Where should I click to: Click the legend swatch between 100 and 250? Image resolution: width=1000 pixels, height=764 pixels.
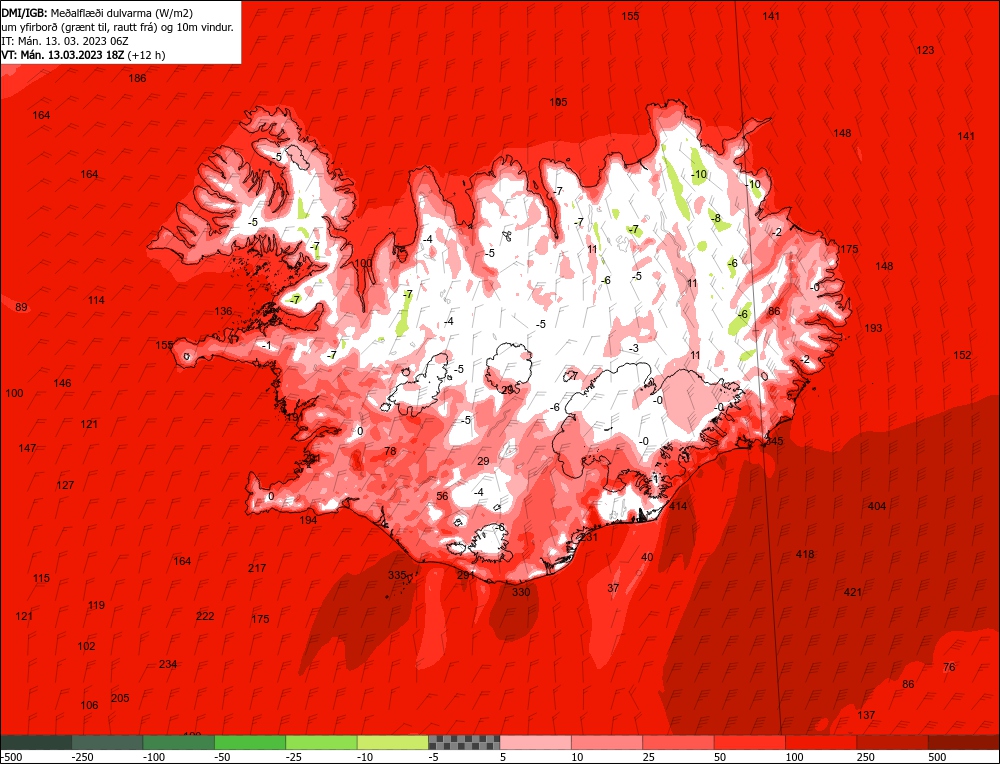pyautogui.click(x=822, y=742)
